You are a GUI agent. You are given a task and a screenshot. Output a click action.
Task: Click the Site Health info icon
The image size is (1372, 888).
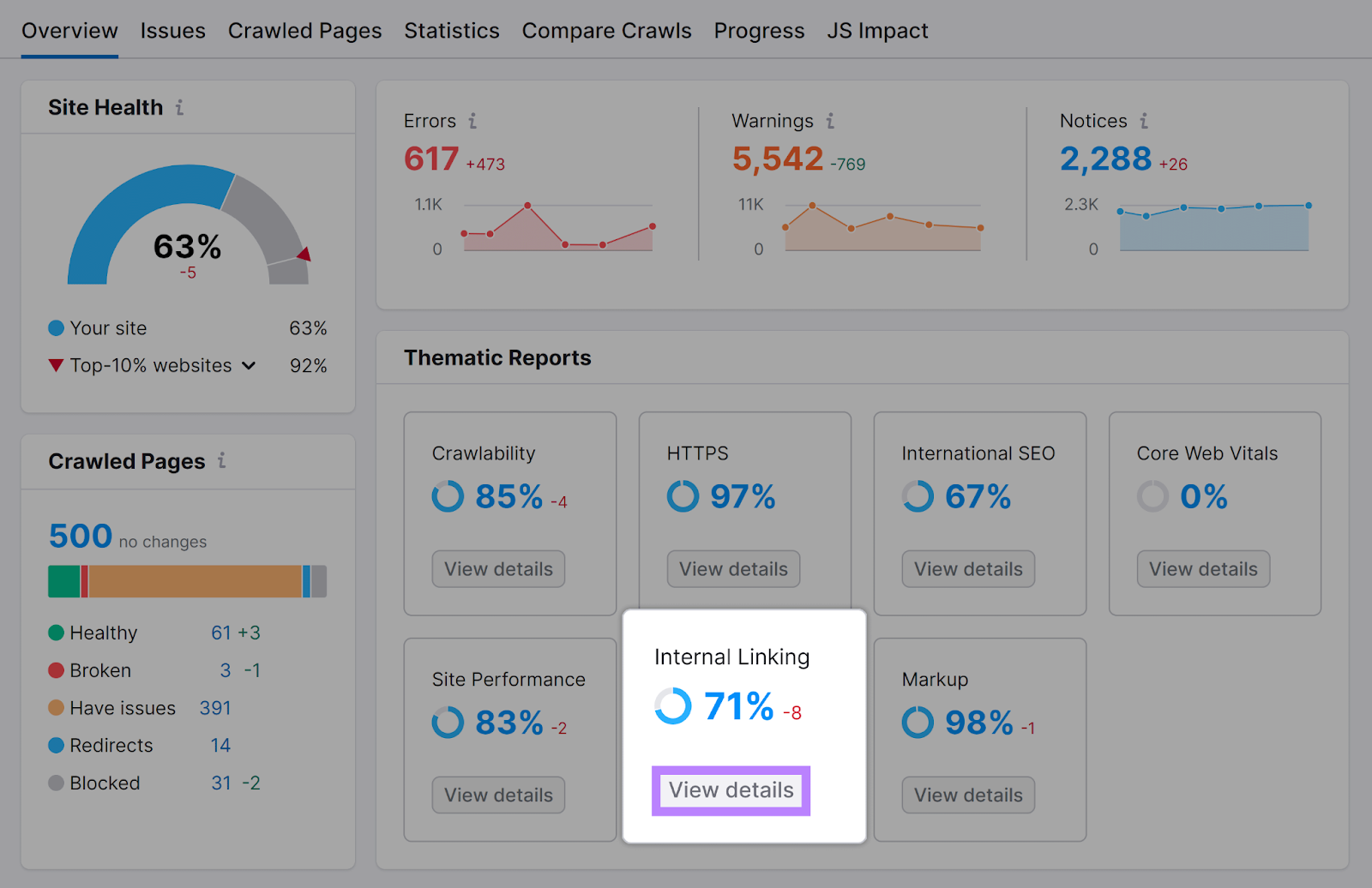pyautogui.click(x=180, y=107)
